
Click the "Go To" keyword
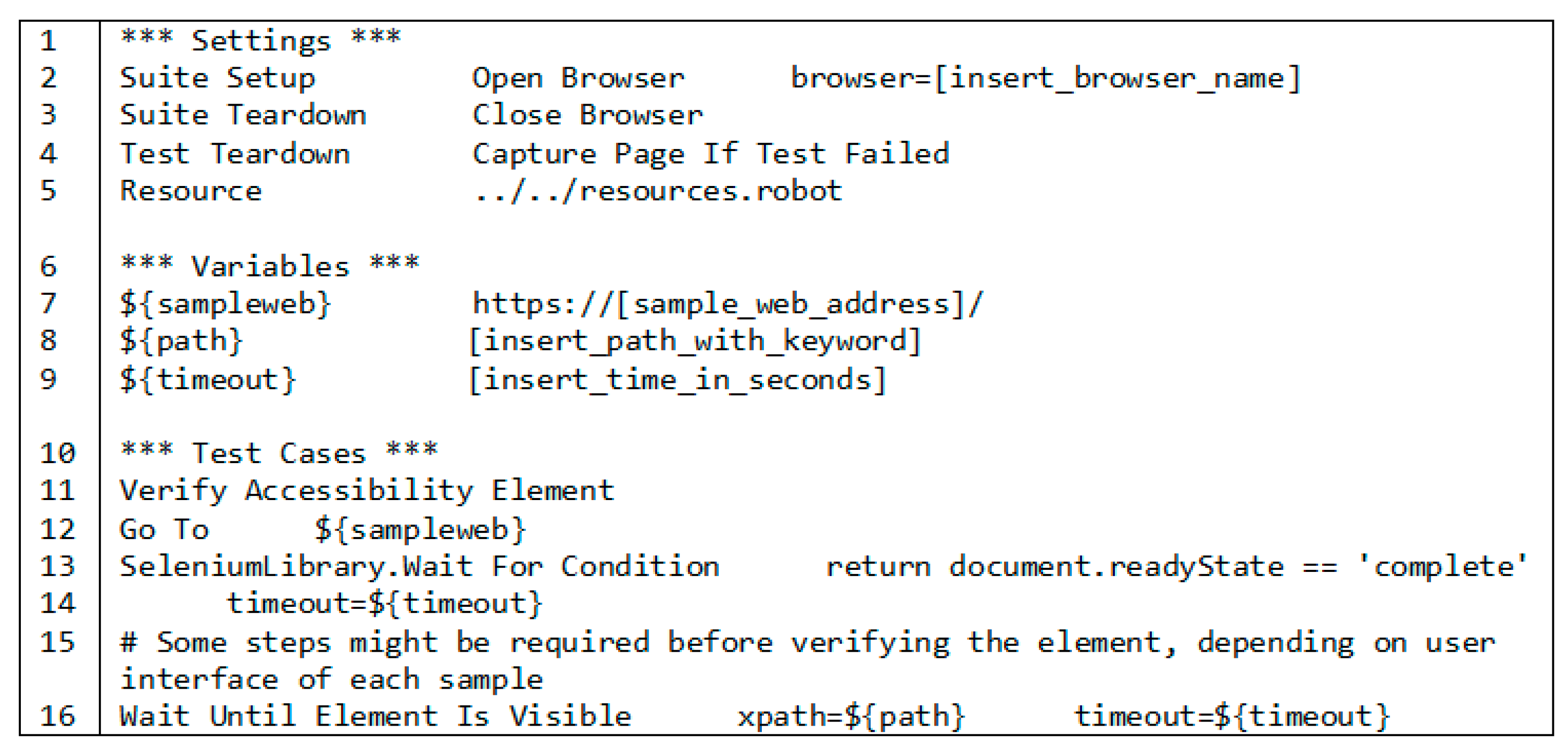tap(165, 529)
